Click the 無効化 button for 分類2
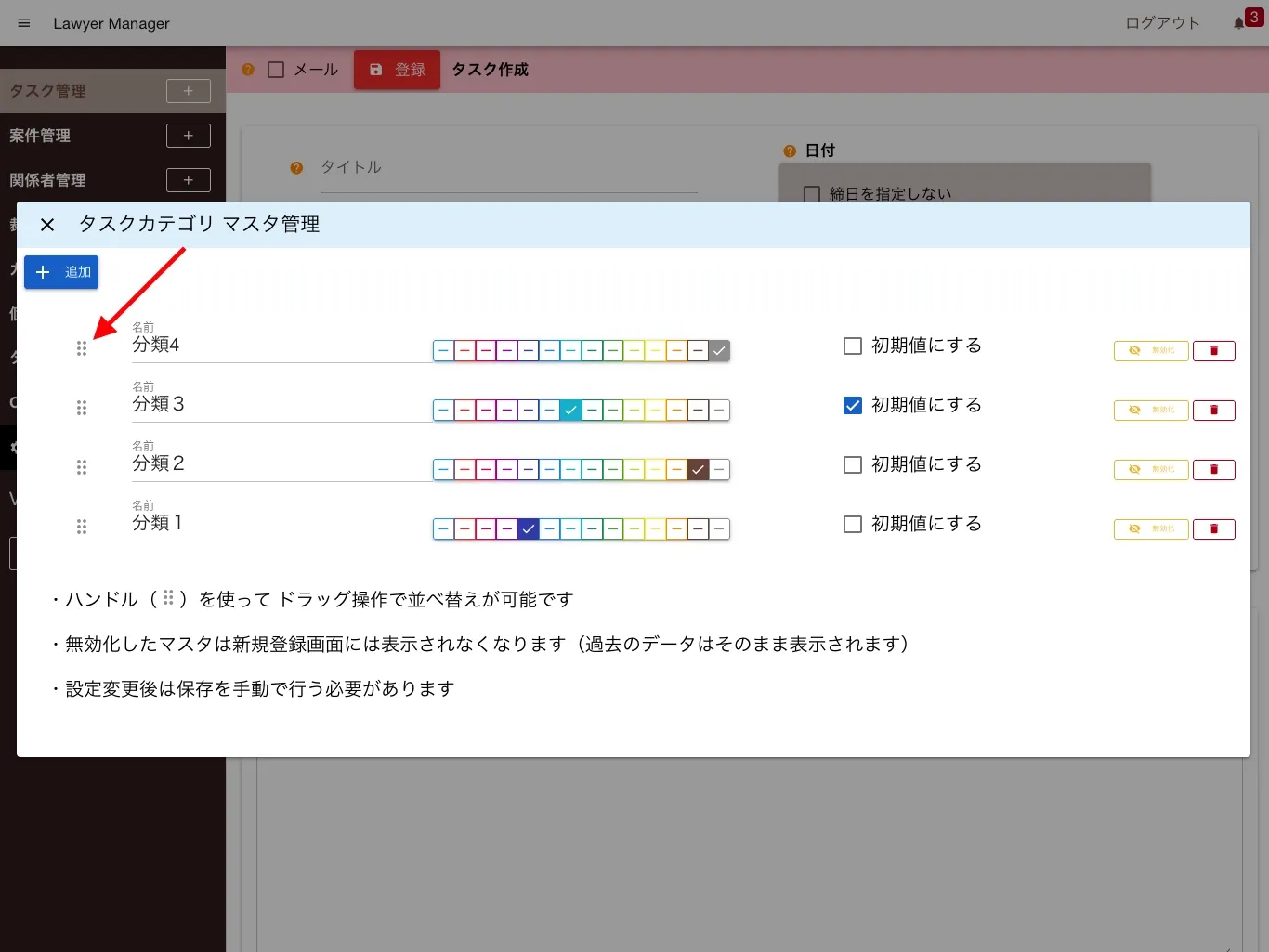 [1151, 470]
